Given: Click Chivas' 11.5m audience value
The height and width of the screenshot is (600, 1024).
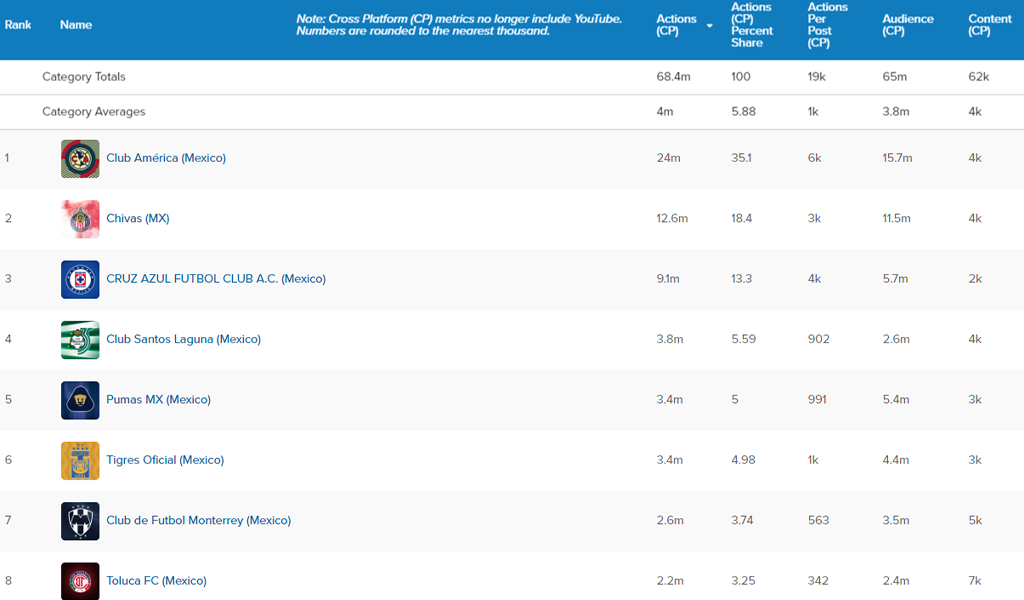Looking at the screenshot, I should (896, 218).
